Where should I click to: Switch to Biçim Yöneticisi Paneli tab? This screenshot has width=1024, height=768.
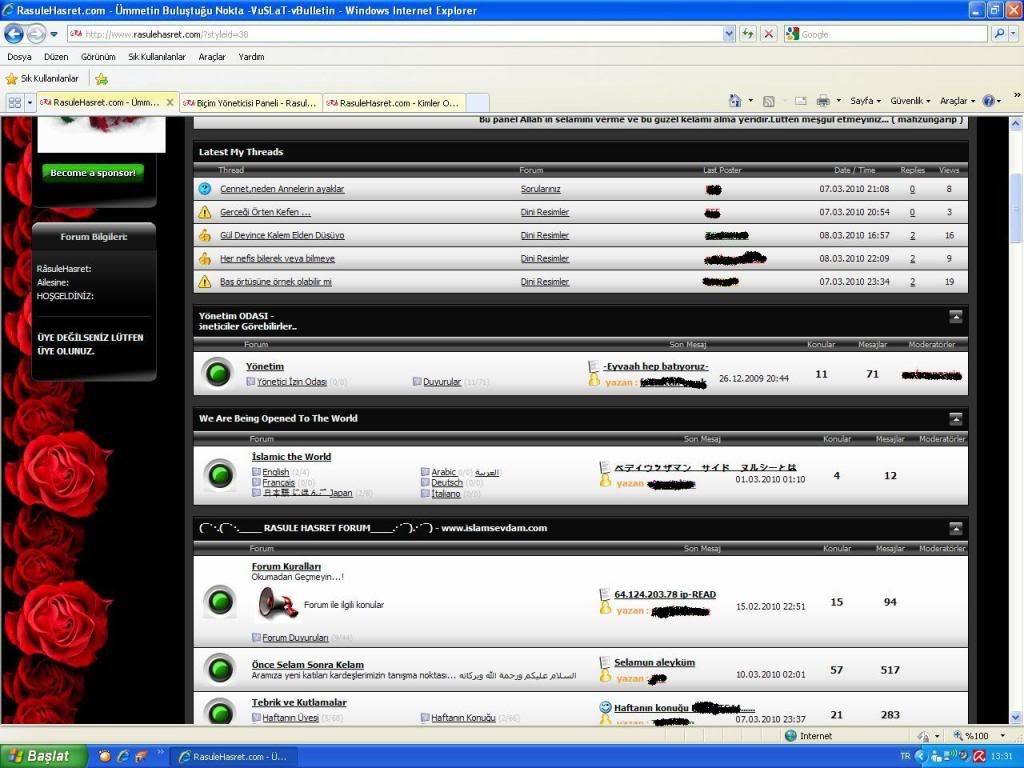(x=250, y=102)
